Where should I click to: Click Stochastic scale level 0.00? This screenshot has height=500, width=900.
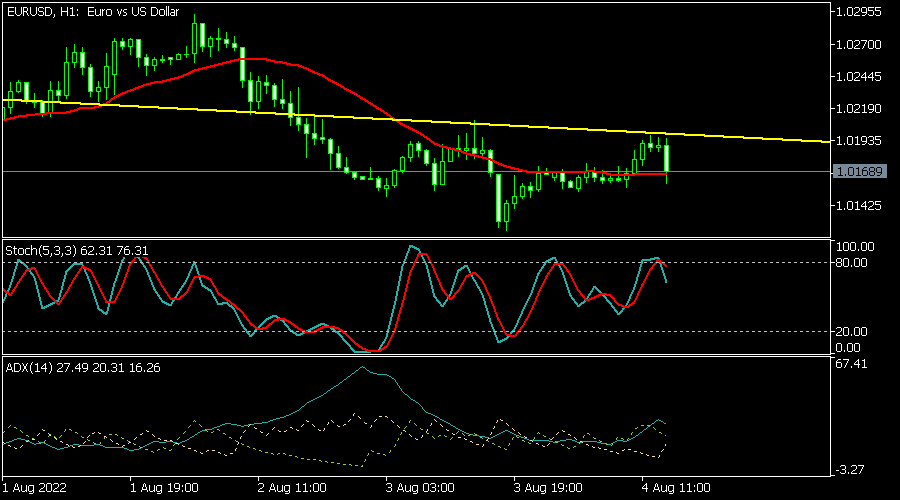pyautogui.click(x=848, y=348)
